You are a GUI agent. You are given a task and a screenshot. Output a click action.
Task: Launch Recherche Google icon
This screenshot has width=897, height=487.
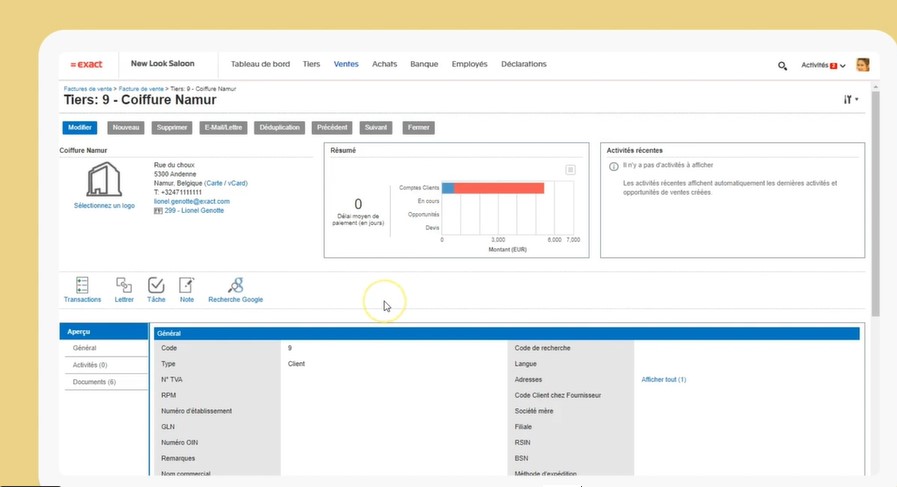(235, 286)
